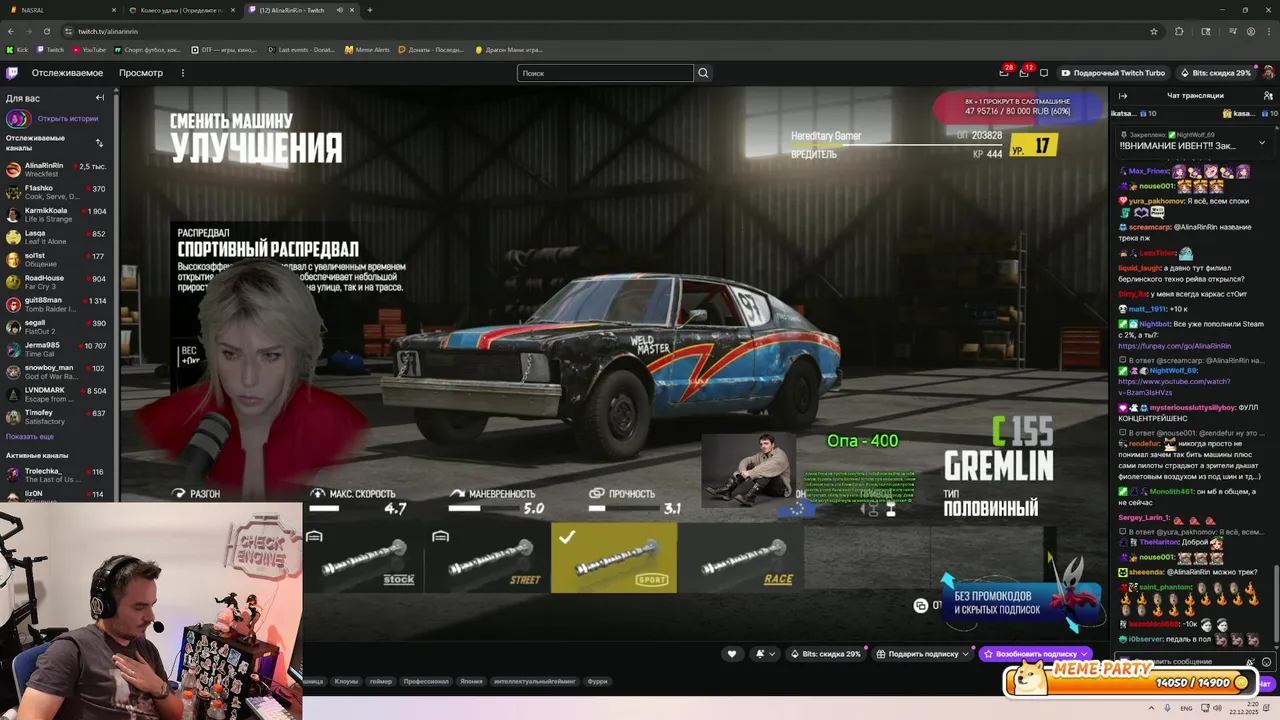This screenshot has width=1280, height=720.
Task: Open notifications inbox with badge 12
Action: coord(1024,73)
